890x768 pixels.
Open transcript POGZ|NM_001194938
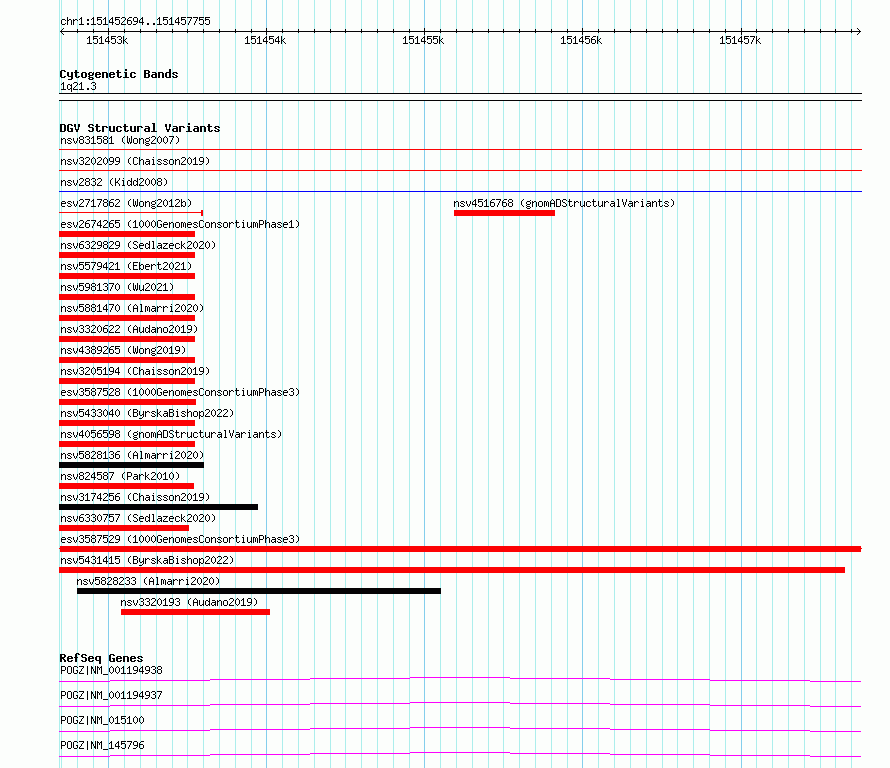pos(111,670)
